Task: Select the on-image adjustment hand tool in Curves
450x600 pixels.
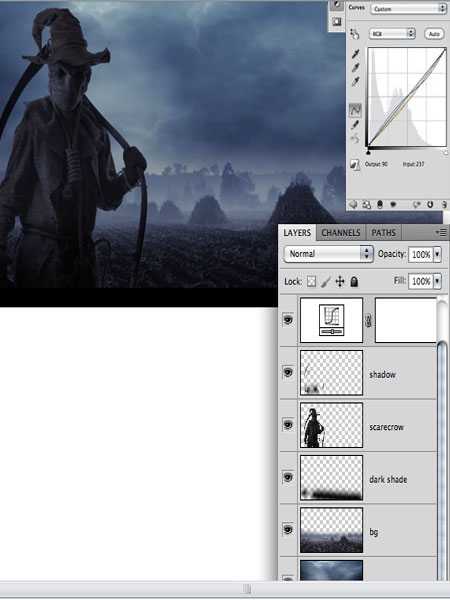Action: pyautogui.click(x=355, y=34)
